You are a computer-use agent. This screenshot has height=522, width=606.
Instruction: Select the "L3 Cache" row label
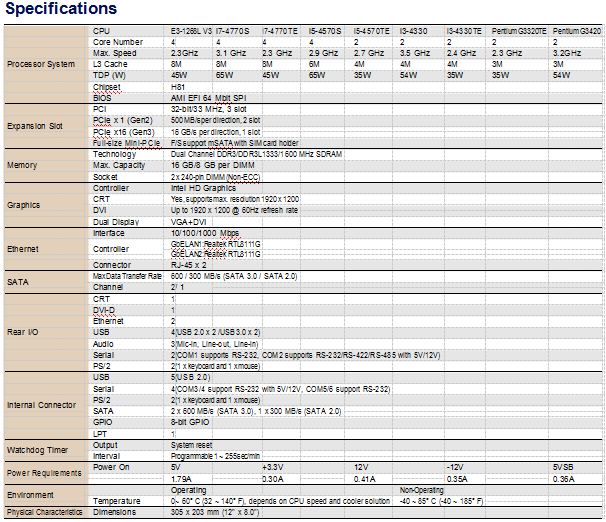110,64
